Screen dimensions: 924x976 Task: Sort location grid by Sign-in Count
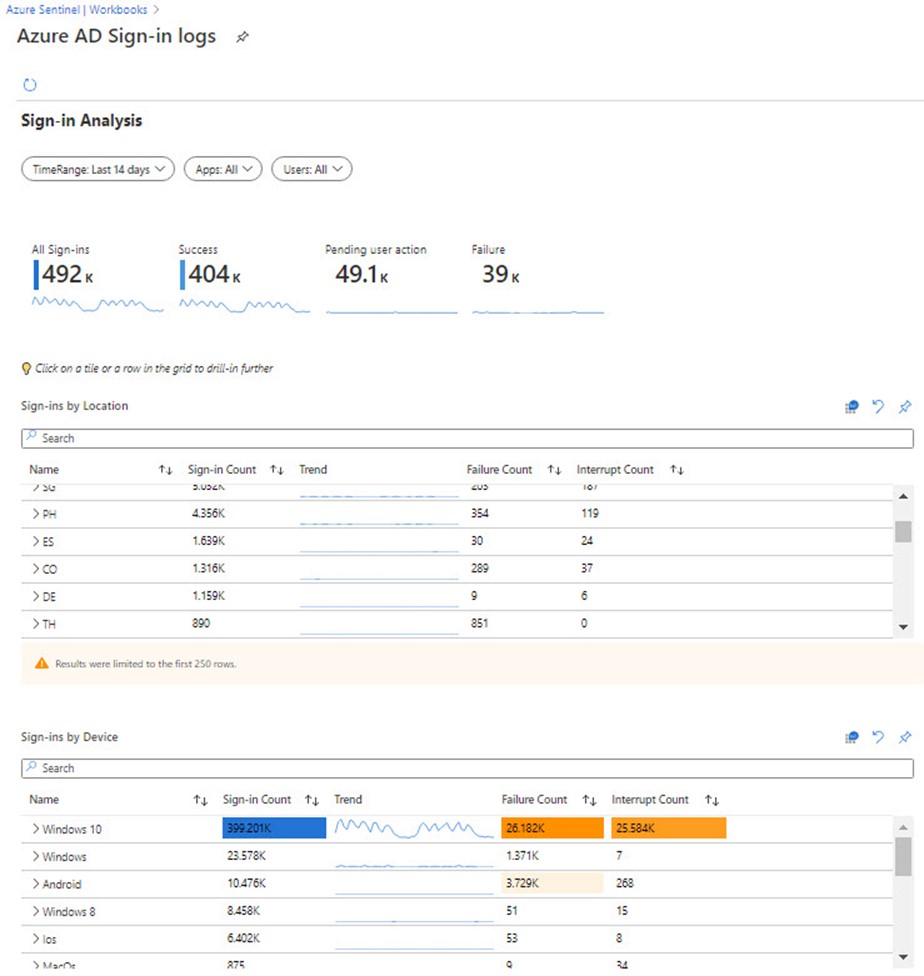(277, 470)
